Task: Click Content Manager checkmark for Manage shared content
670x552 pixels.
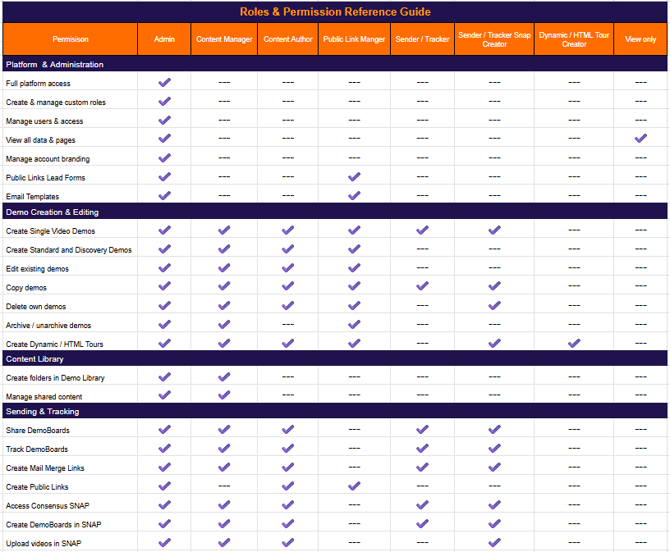Action: (224, 395)
